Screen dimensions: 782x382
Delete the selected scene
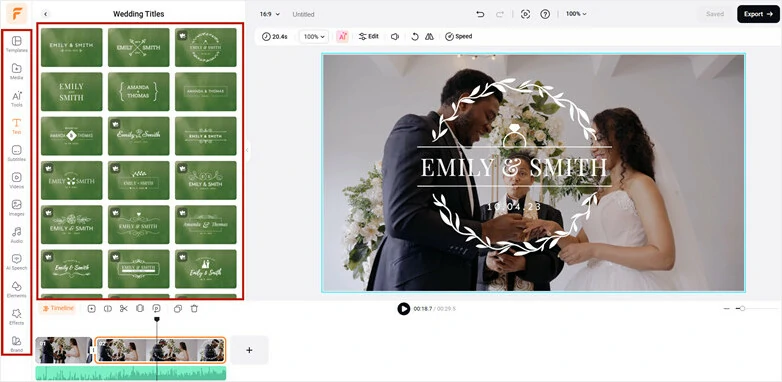195,309
